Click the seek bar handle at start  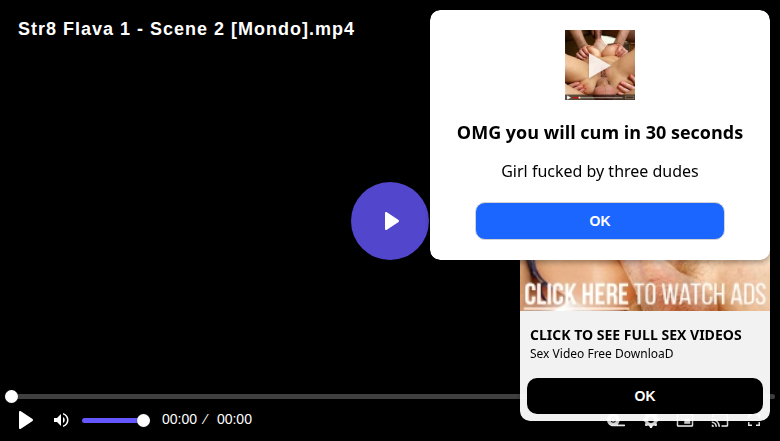pyautogui.click(x=11, y=396)
